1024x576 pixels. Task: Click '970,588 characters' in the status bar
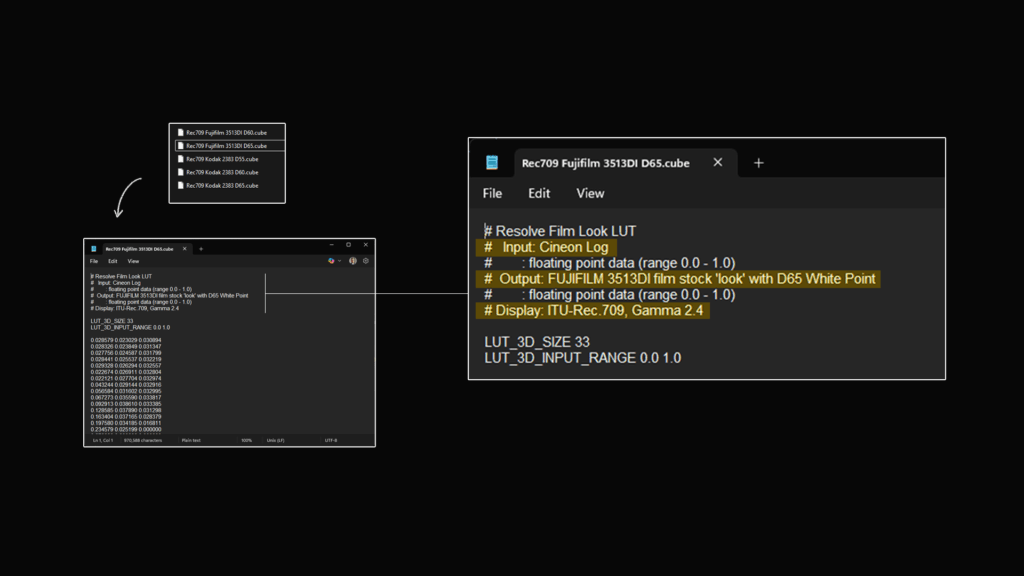(x=143, y=440)
